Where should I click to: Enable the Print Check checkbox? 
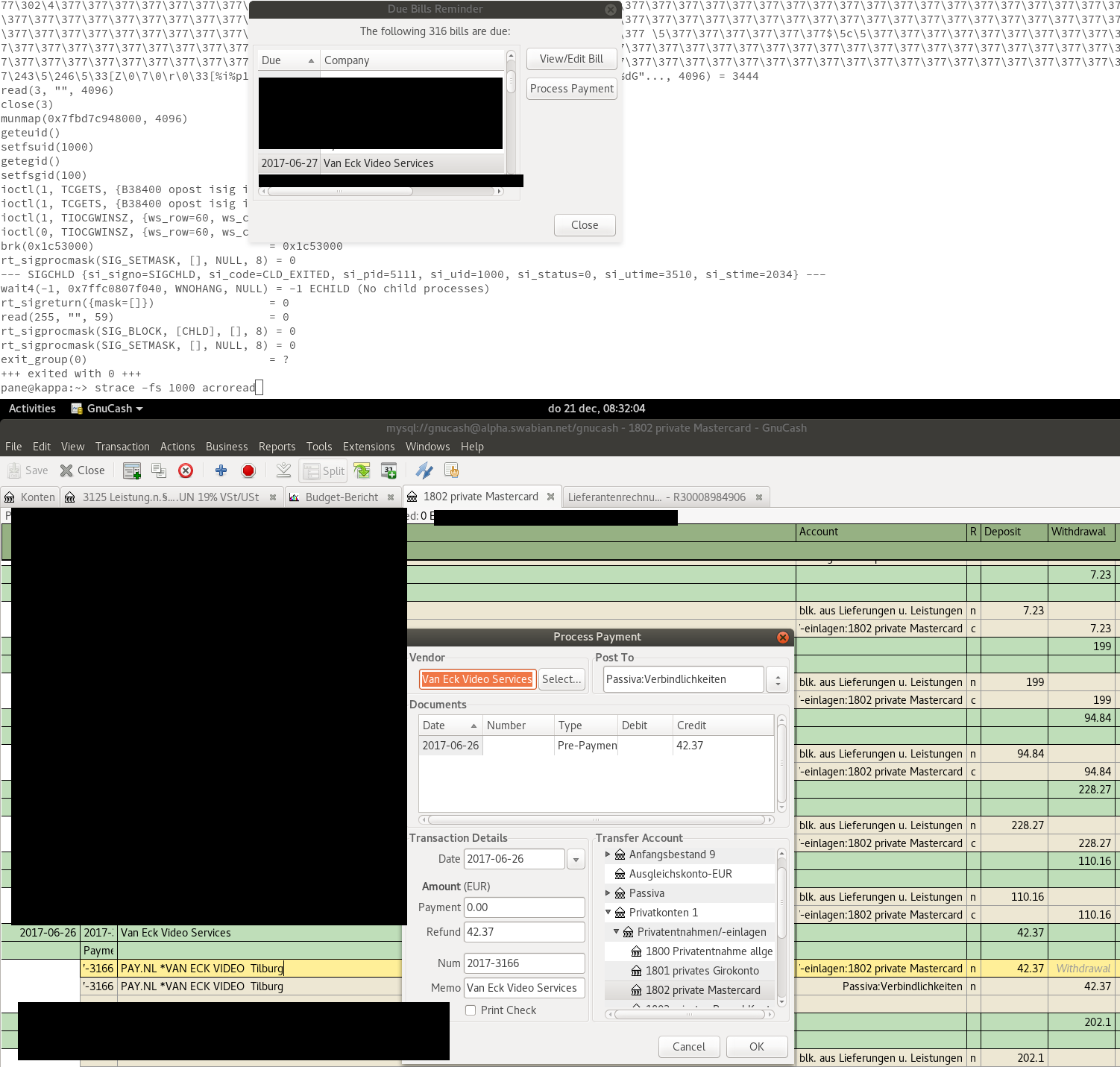point(471,1010)
